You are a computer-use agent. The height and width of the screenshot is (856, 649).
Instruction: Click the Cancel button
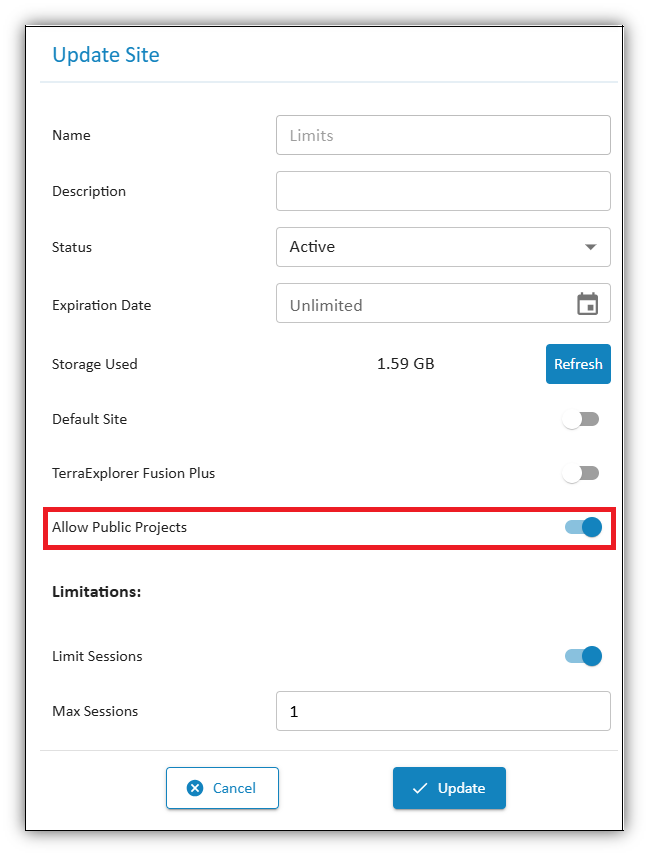[222, 788]
